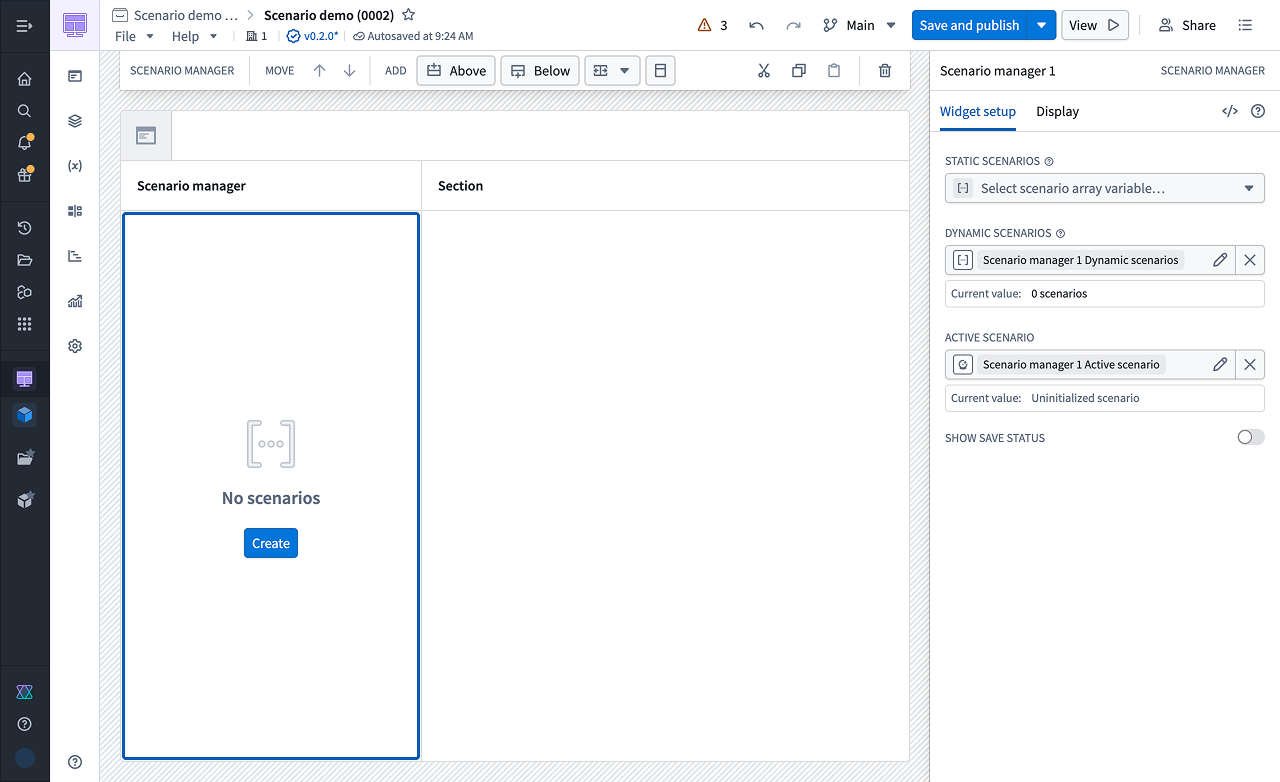Click the Share button
This screenshot has height=782, width=1280.
click(1187, 25)
